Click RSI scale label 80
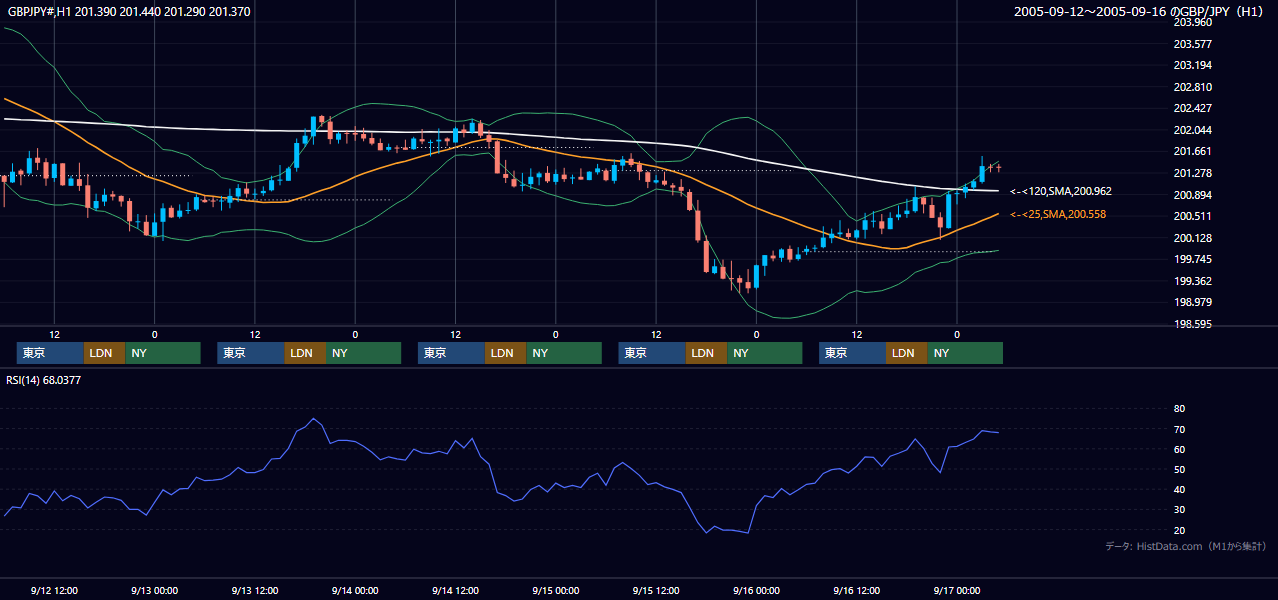Screen dimensions: 1278x600 [1179, 409]
